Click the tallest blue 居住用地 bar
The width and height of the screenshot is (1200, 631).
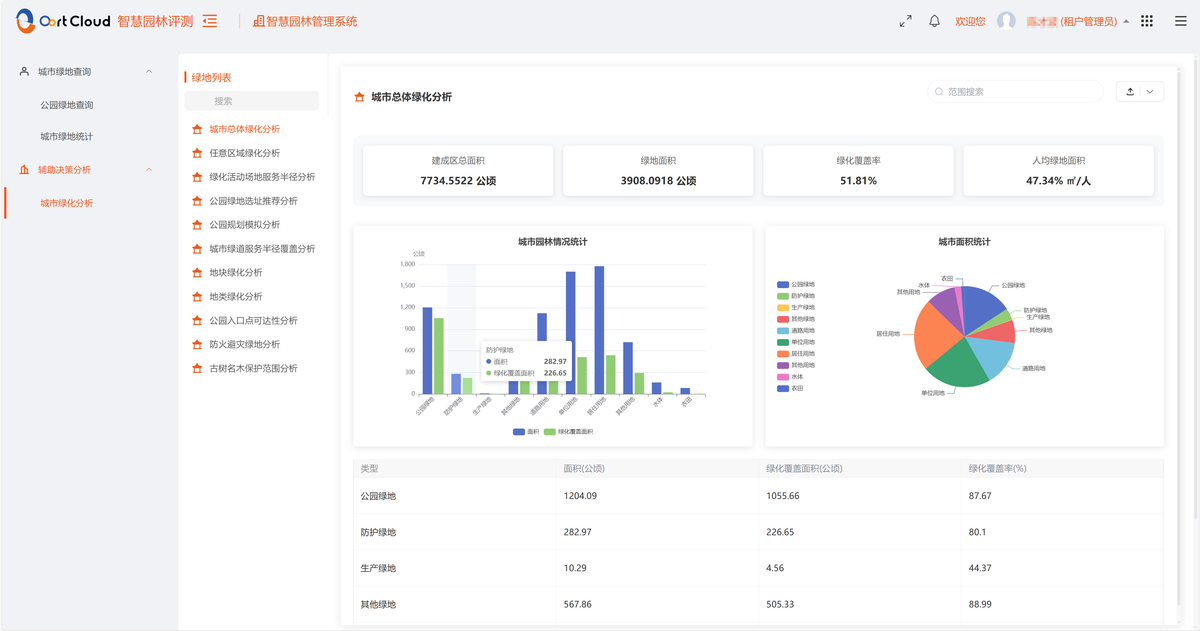click(x=599, y=330)
